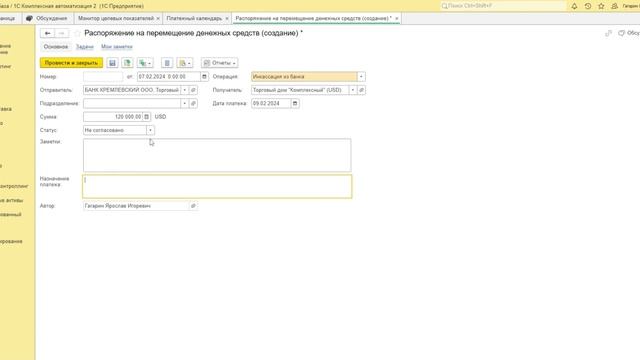The height and width of the screenshot is (360, 640).
Task: Close the Монитор целевых показателей tab
Action: [158, 18]
